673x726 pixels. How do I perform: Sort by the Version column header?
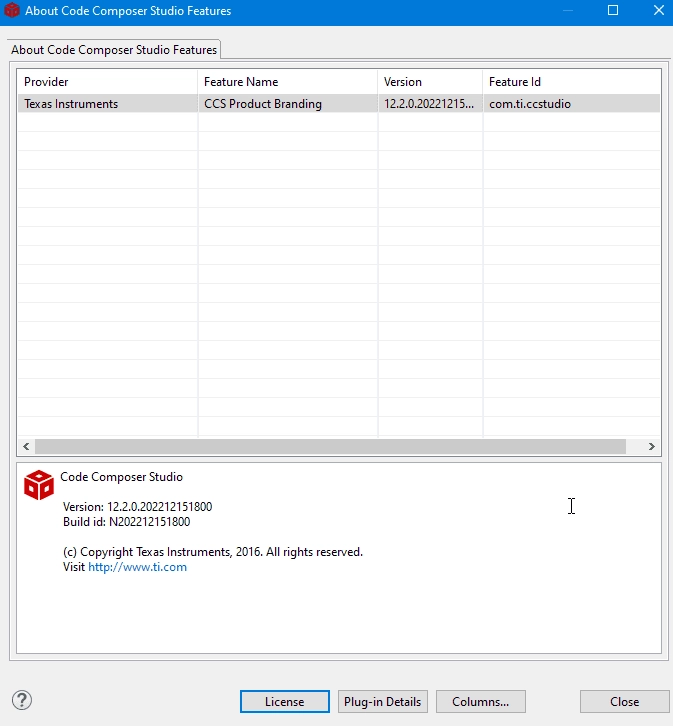tap(430, 81)
